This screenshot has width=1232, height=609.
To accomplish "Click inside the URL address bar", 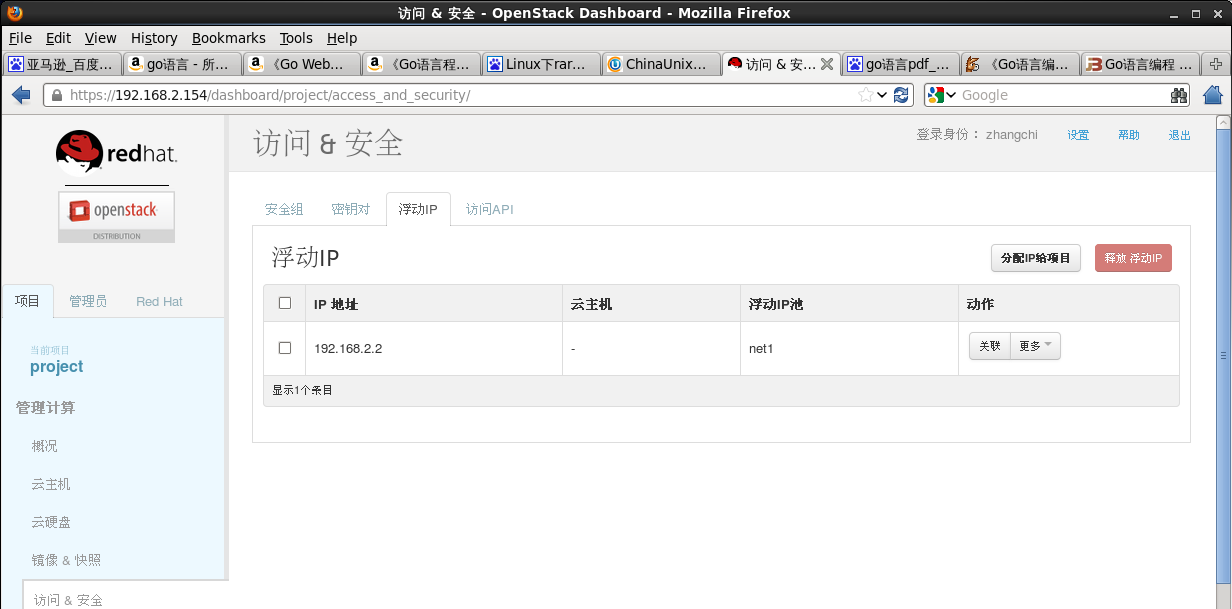I will click(x=400, y=94).
